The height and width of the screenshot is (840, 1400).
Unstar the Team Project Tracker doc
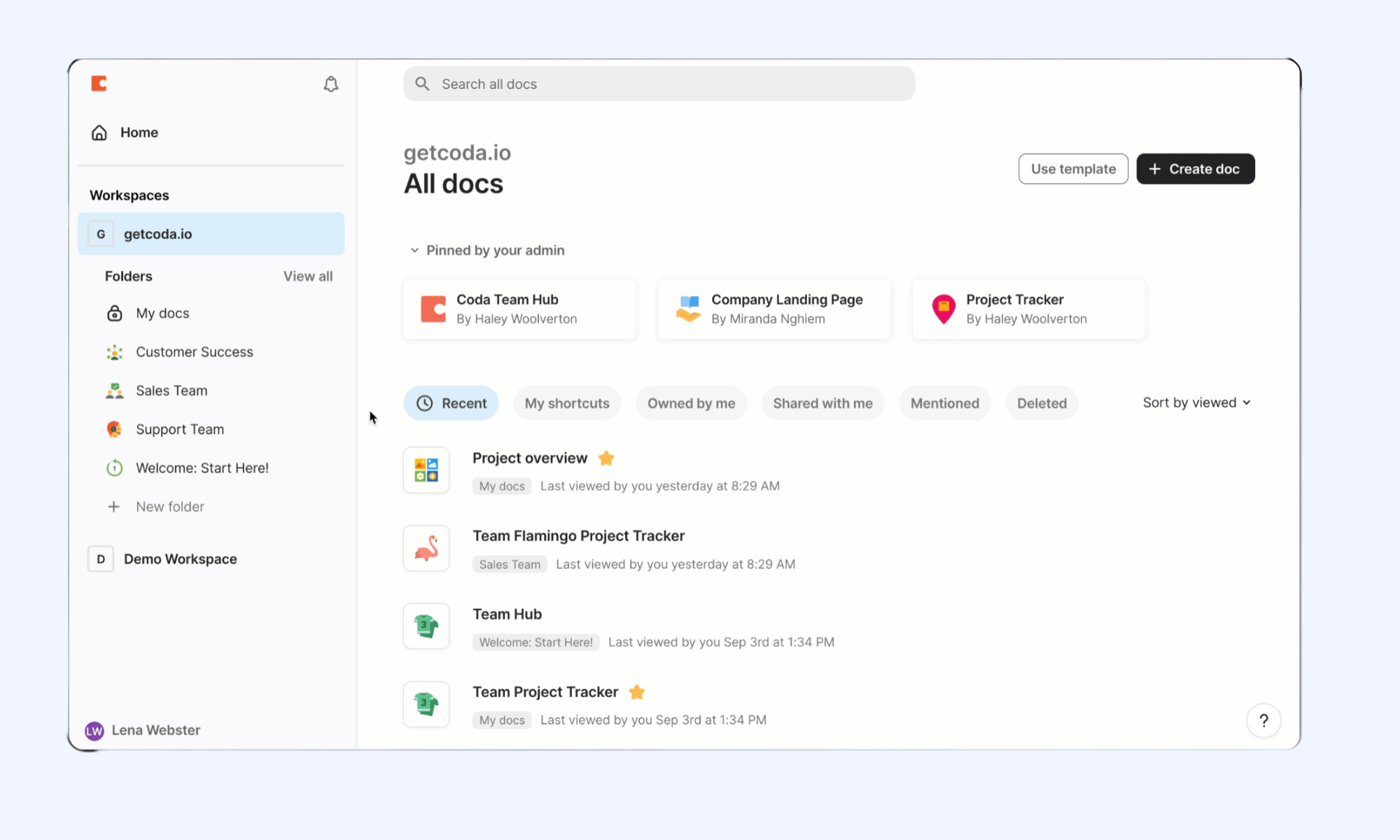click(x=636, y=692)
